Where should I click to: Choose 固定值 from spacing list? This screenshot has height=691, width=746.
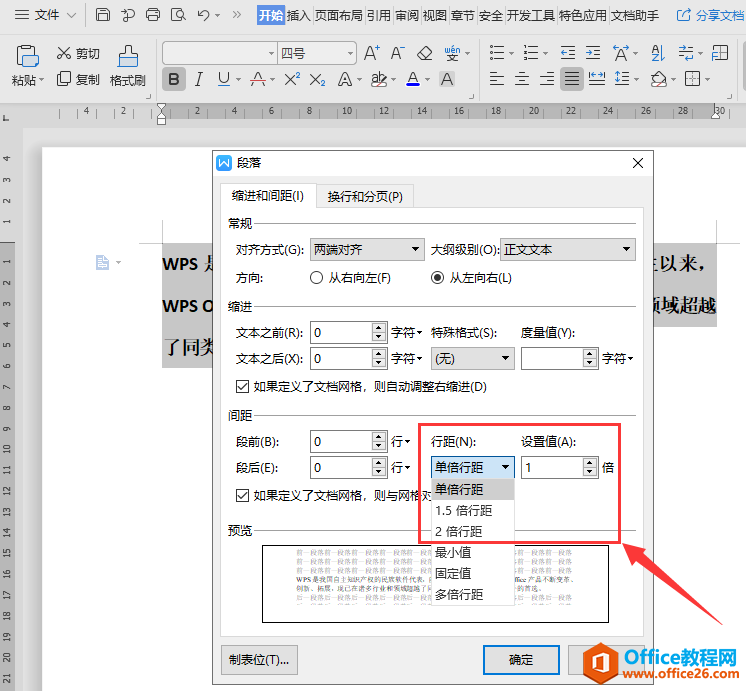pos(472,573)
